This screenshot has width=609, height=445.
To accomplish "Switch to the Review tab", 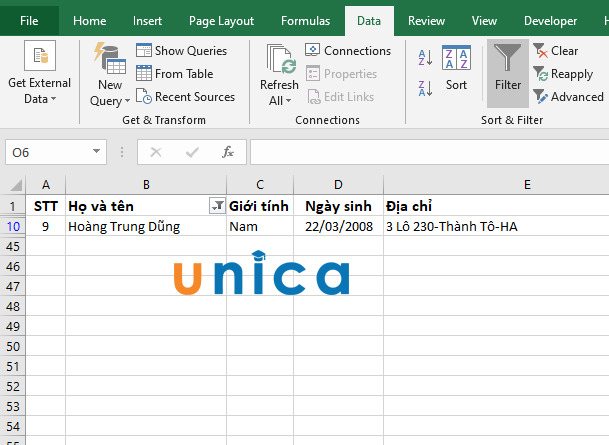I will tap(426, 21).
